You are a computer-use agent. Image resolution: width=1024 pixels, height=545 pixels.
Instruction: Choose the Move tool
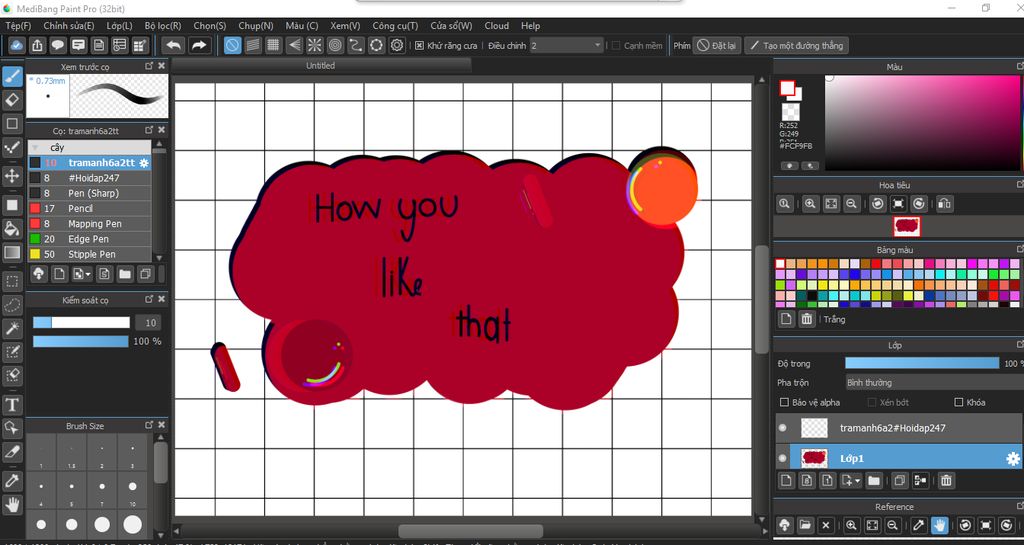point(12,176)
